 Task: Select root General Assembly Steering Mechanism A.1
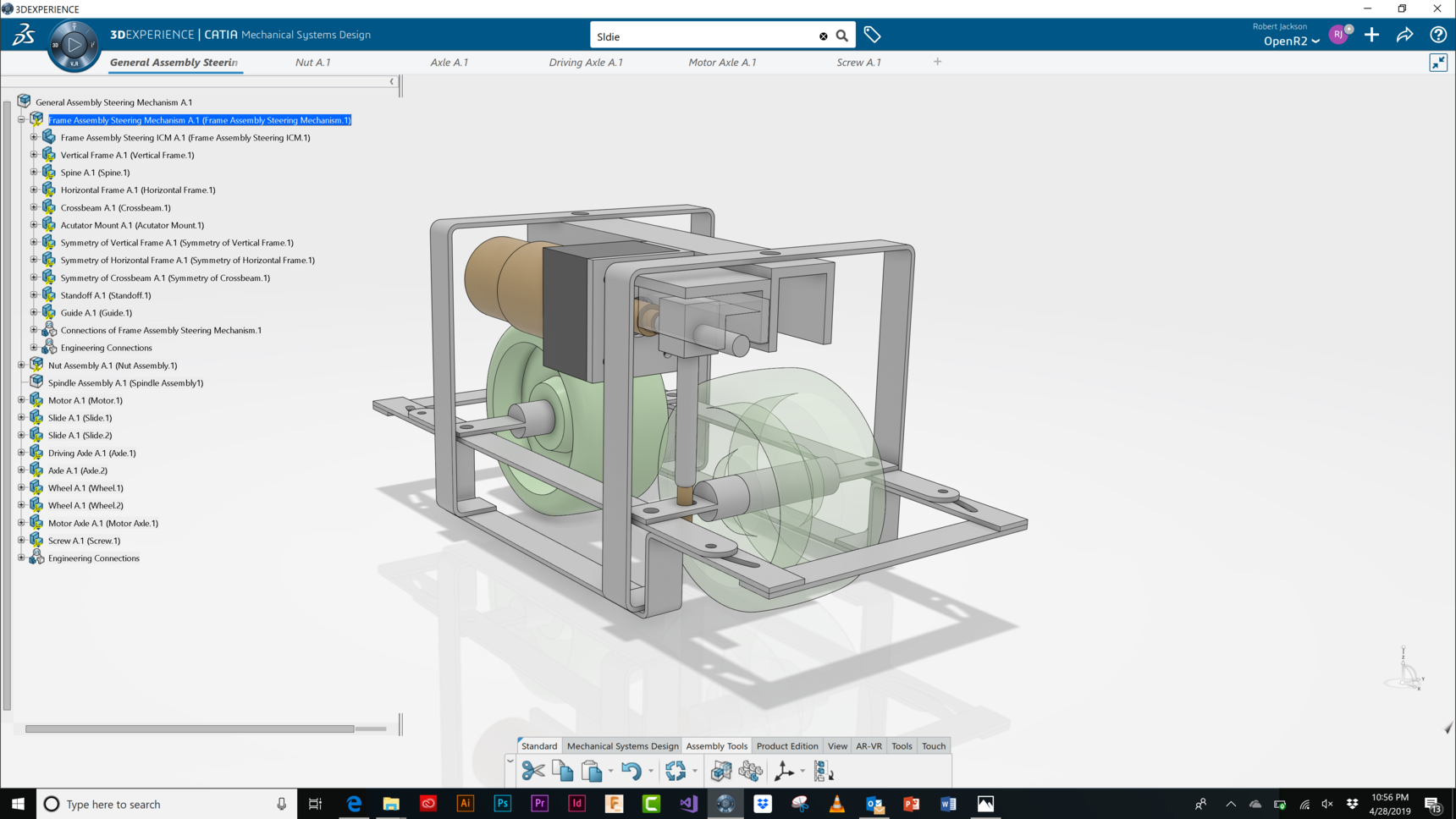click(113, 102)
